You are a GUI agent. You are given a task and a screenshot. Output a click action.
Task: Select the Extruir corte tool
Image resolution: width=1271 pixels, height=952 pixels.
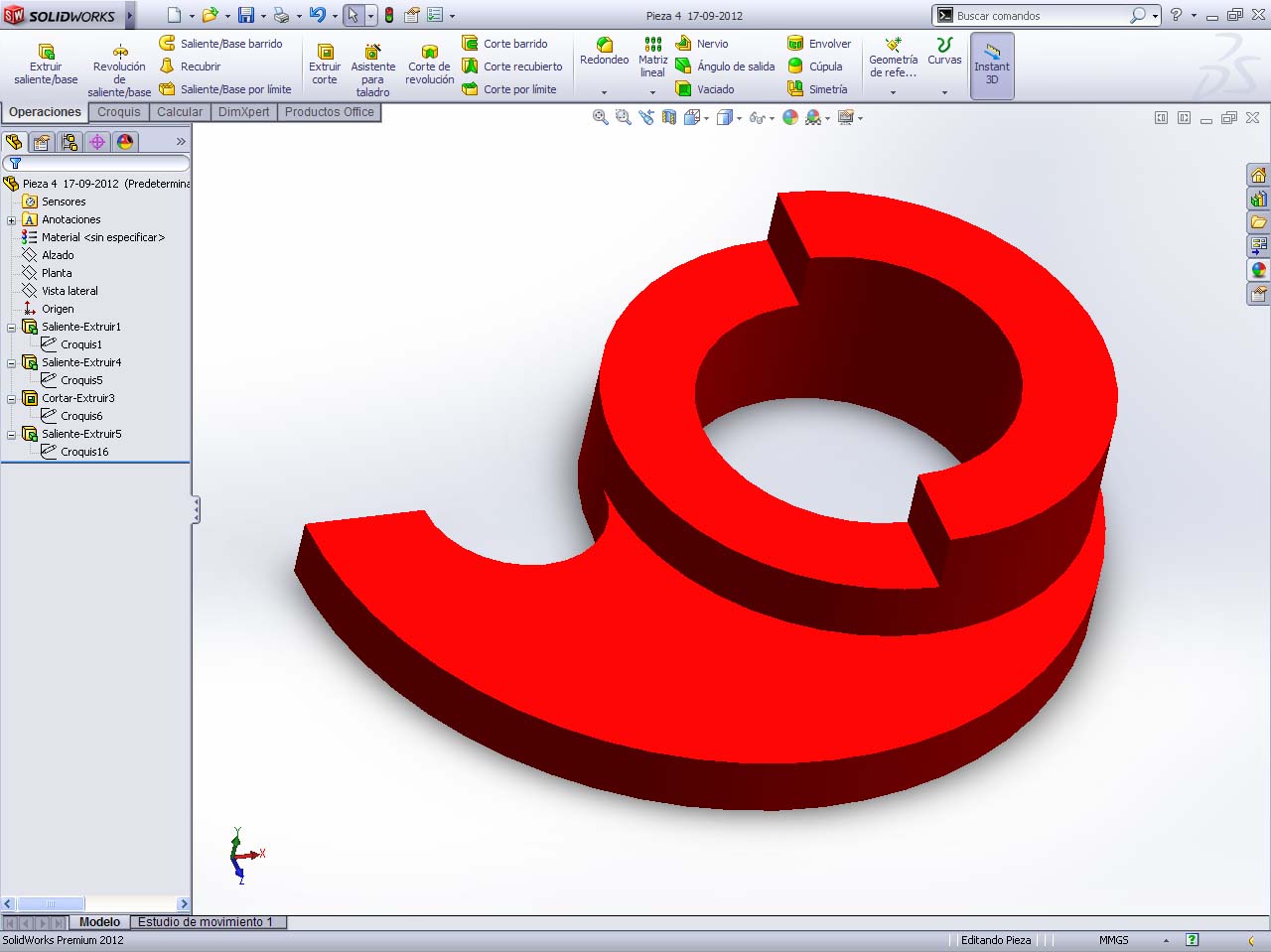click(x=325, y=65)
